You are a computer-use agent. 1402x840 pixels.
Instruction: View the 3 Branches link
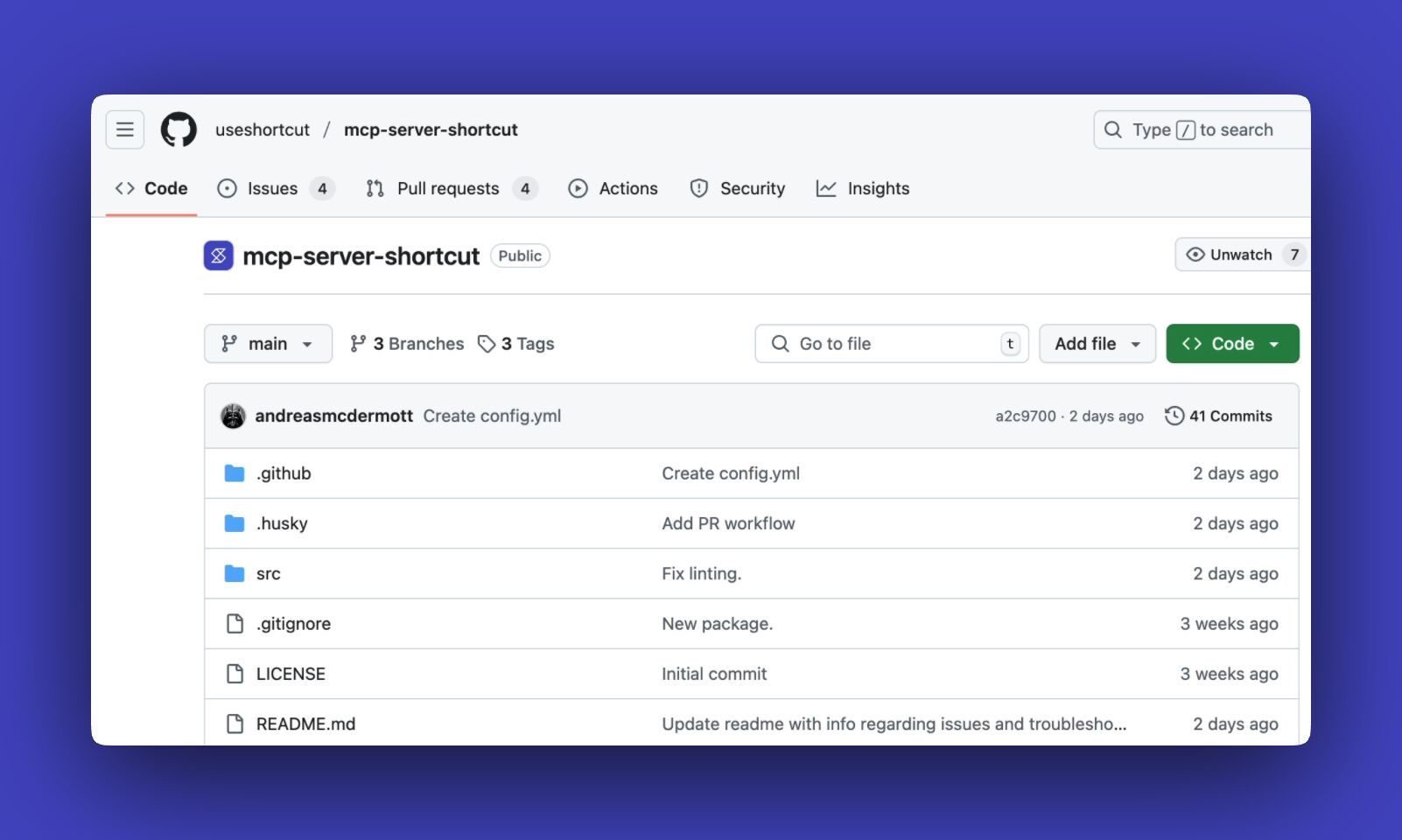click(x=407, y=344)
